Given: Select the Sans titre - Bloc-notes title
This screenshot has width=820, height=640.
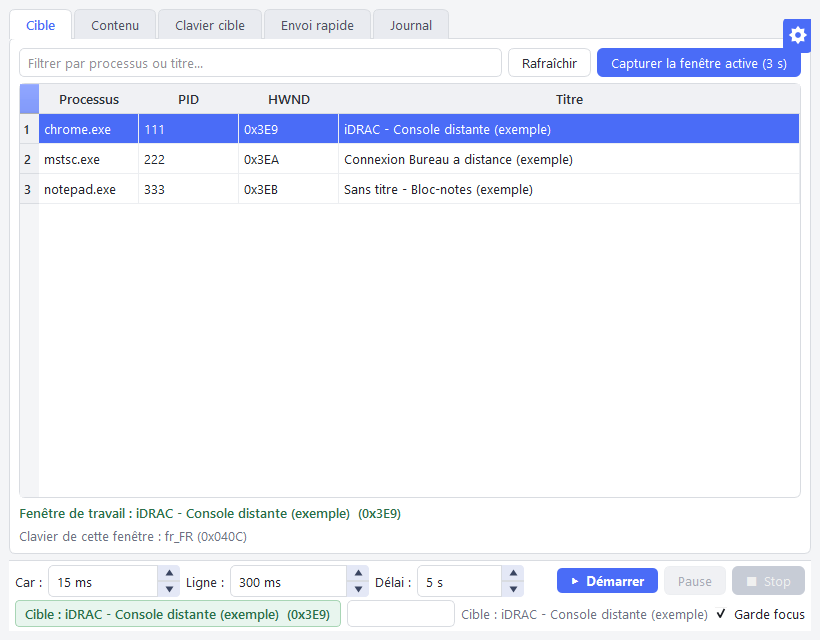Looking at the screenshot, I should click(569, 189).
